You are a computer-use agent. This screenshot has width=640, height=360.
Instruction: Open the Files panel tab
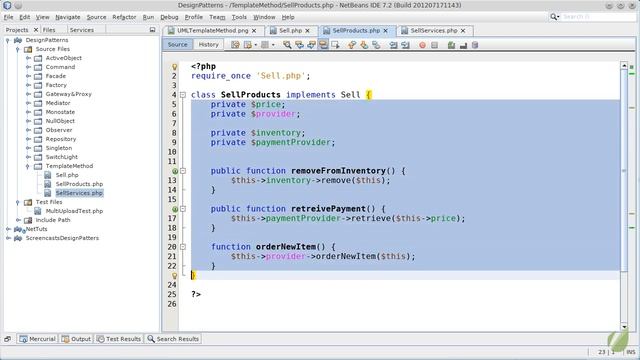click(x=49, y=30)
